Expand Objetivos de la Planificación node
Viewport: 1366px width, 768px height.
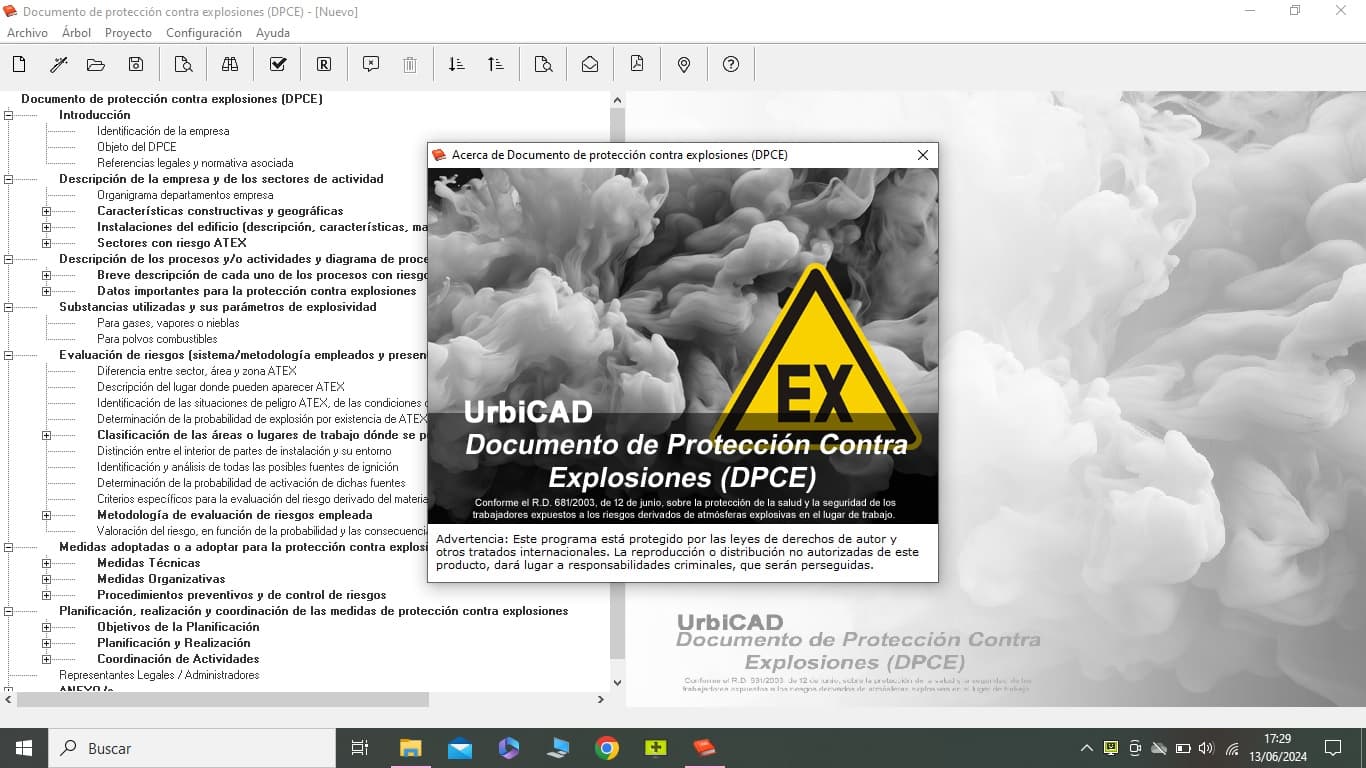coord(46,627)
